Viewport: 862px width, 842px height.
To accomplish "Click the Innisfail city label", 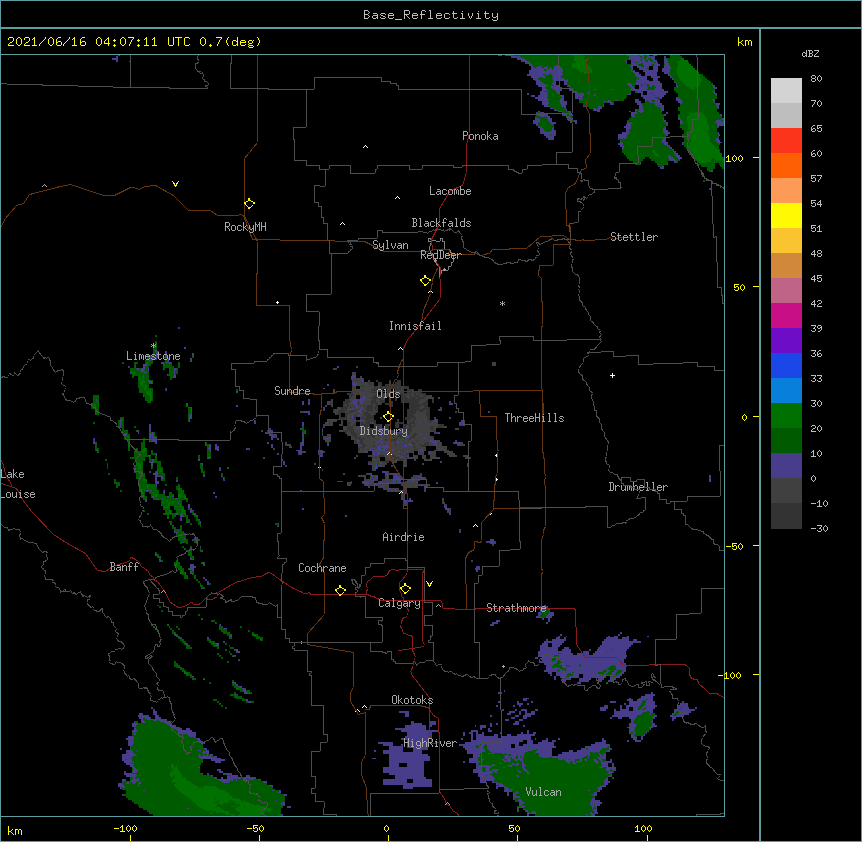I will pos(415,326).
